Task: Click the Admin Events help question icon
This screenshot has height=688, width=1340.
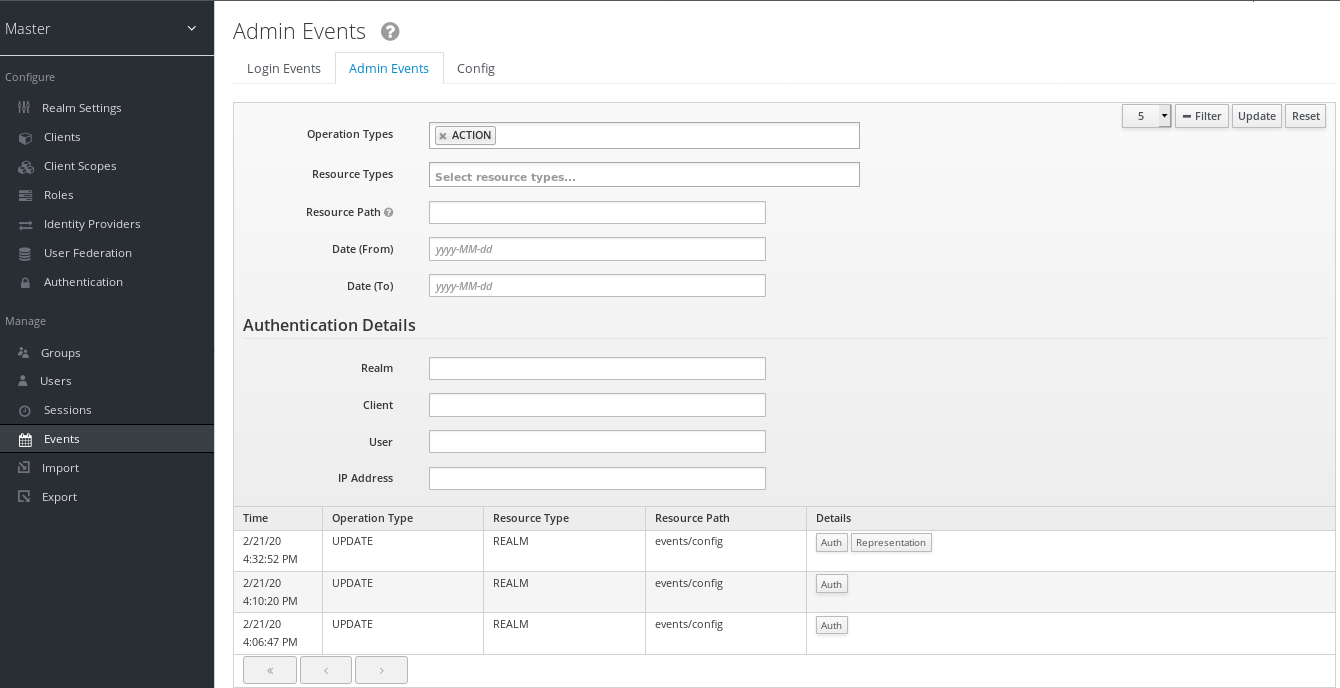Action: click(x=390, y=32)
